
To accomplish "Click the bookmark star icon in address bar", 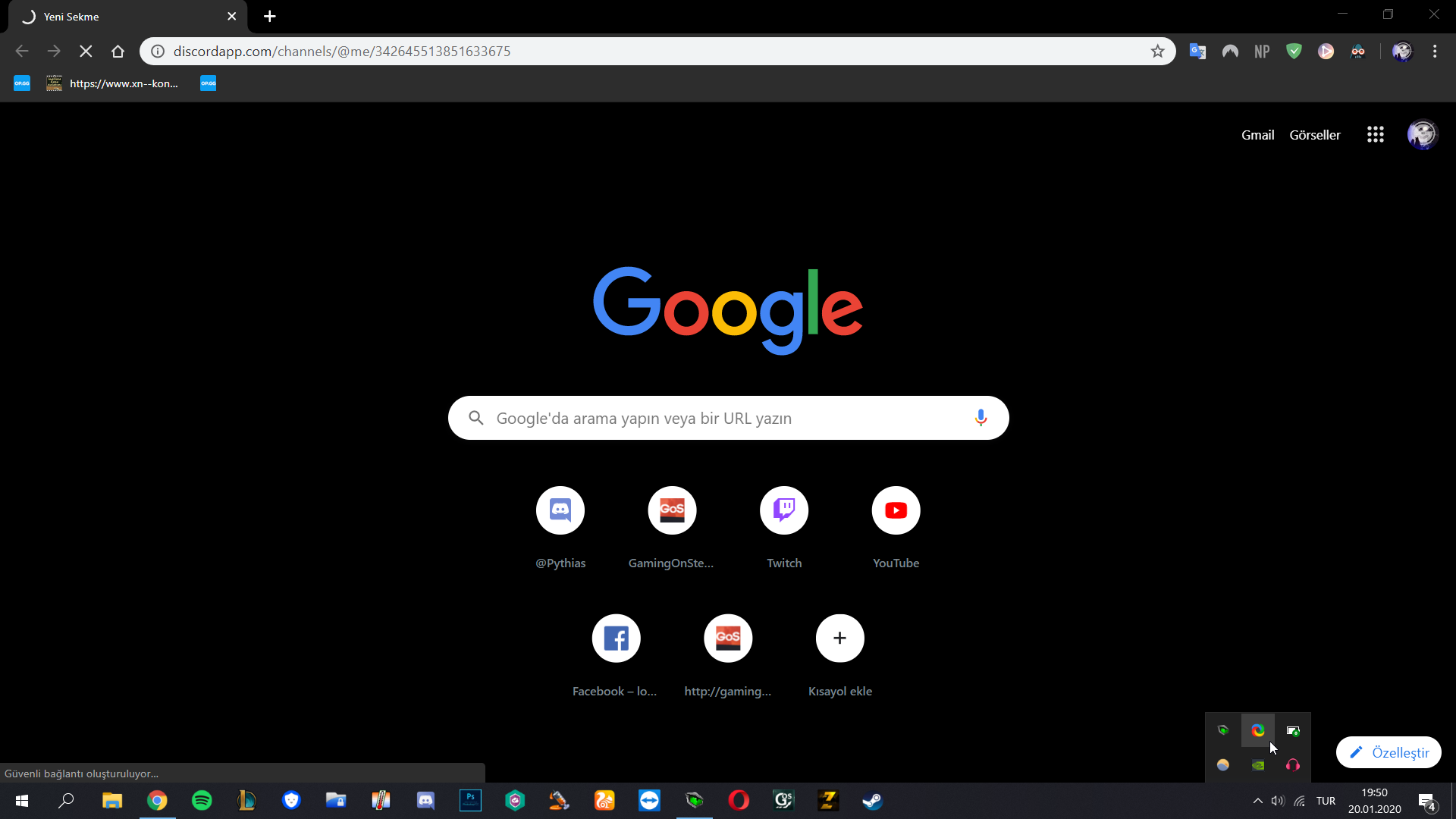I will (x=1157, y=52).
